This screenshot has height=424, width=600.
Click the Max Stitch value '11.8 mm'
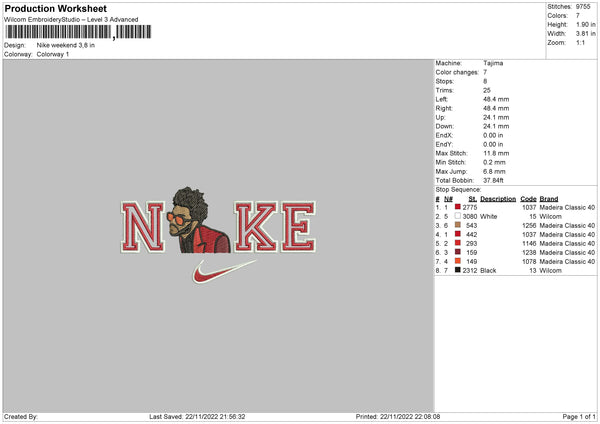[496, 153]
